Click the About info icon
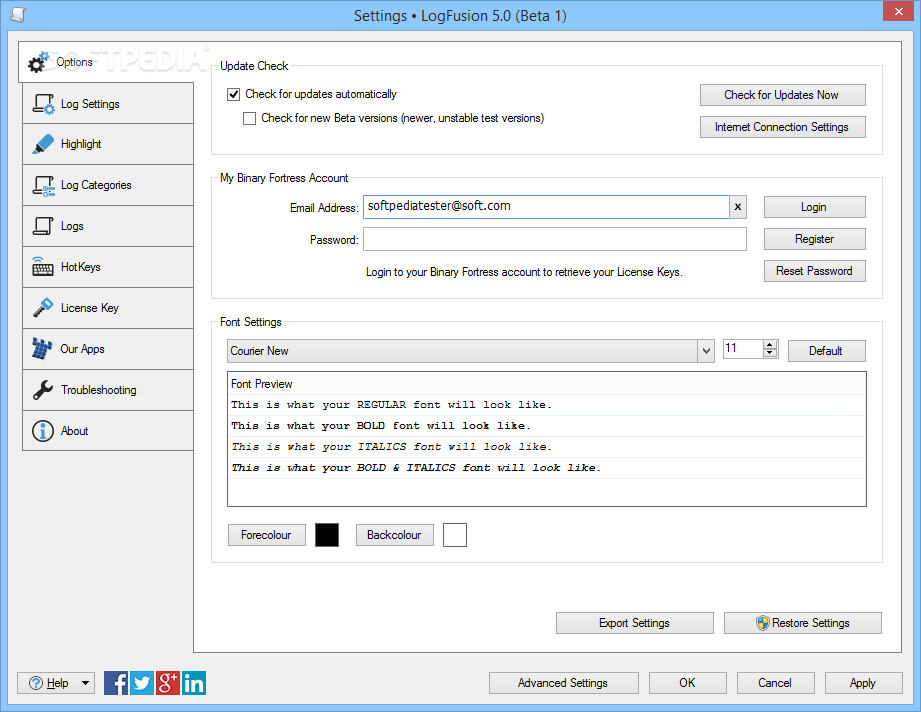Image resolution: width=921 pixels, height=712 pixels. click(43, 431)
